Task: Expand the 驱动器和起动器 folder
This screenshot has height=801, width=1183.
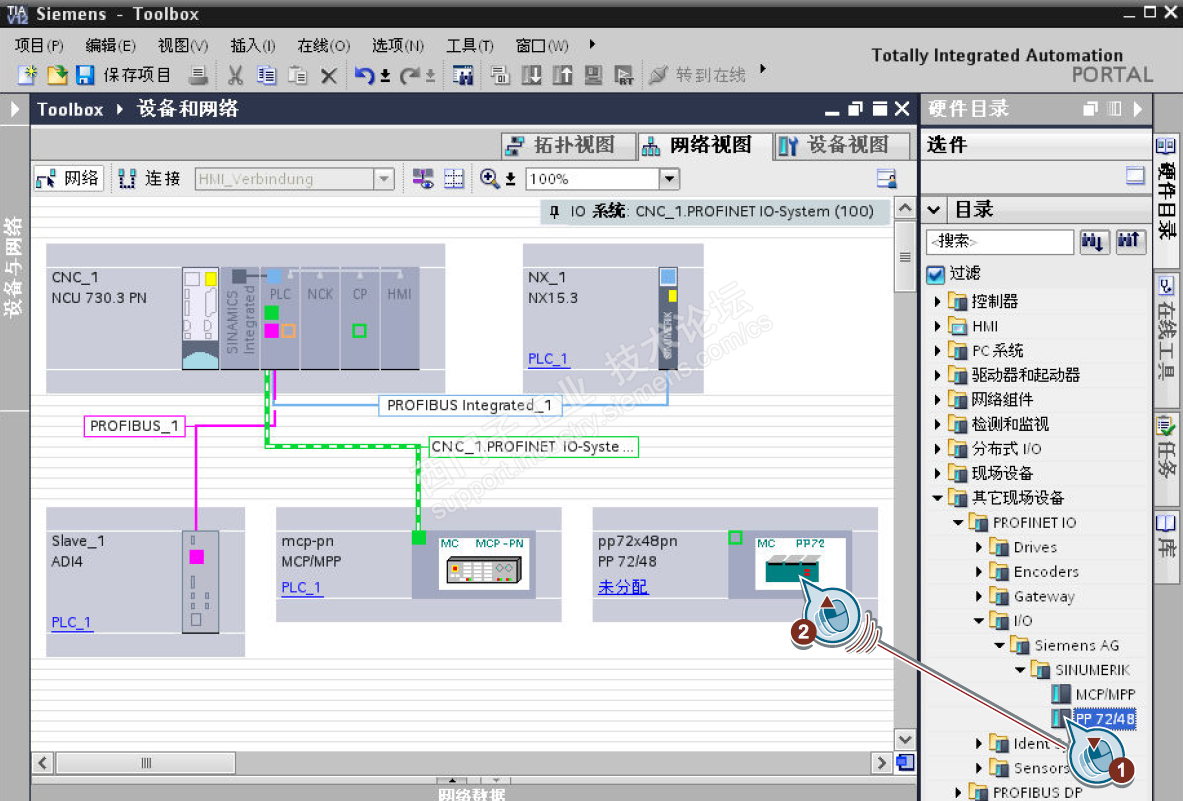Action: pyautogui.click(x=937, y=375)
